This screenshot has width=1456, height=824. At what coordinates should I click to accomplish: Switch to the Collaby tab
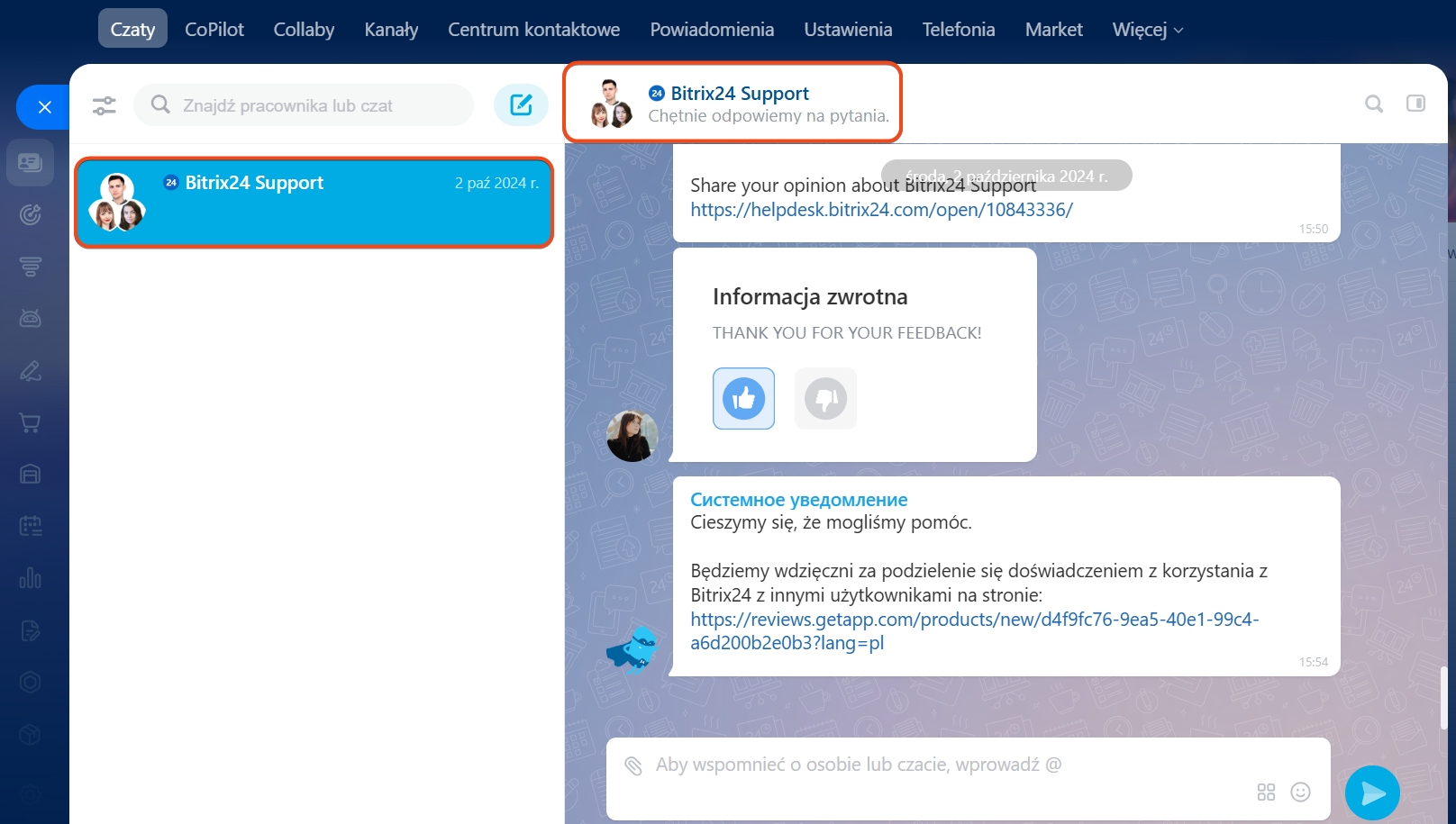(304, 29)
